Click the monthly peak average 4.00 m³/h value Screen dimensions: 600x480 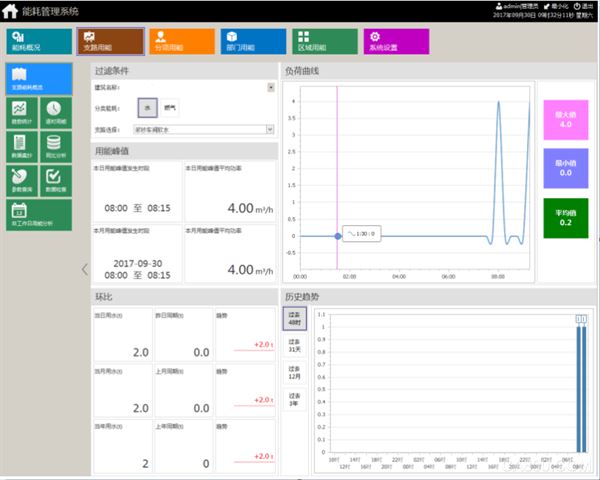(250, 269)
